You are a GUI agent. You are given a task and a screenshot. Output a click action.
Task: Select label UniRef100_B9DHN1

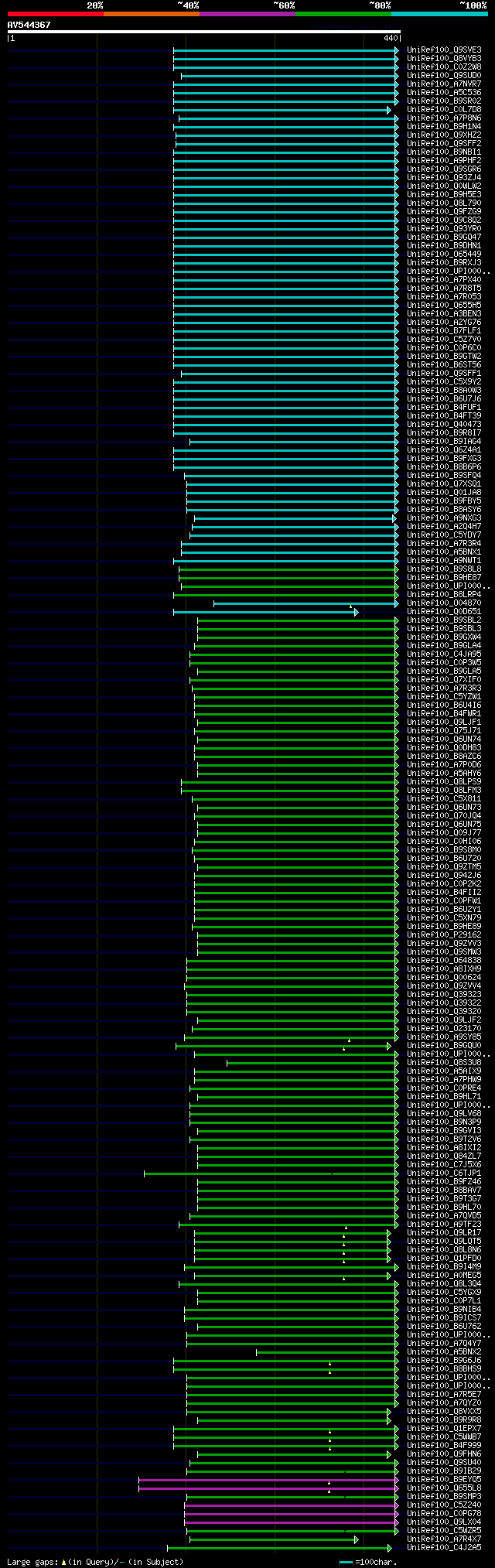444,245
